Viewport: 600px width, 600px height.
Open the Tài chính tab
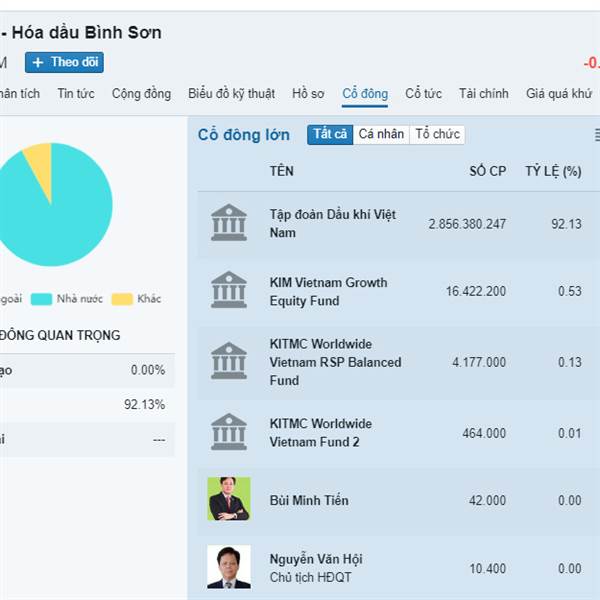point(484,94)
